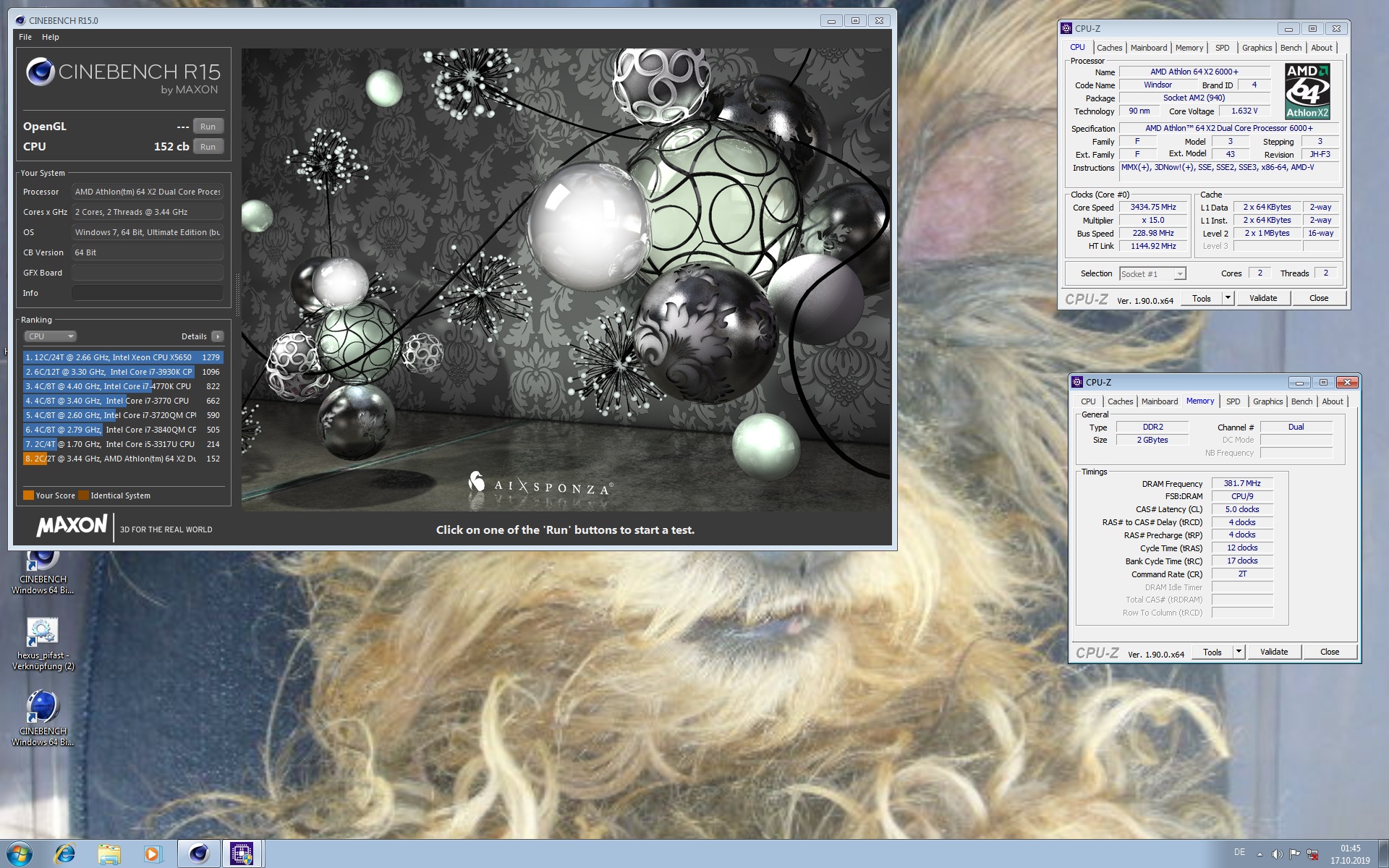Open the Socket #1 selection dropdown
Viewport: 1389px width, 868px height.
(x=1152, y=273)
